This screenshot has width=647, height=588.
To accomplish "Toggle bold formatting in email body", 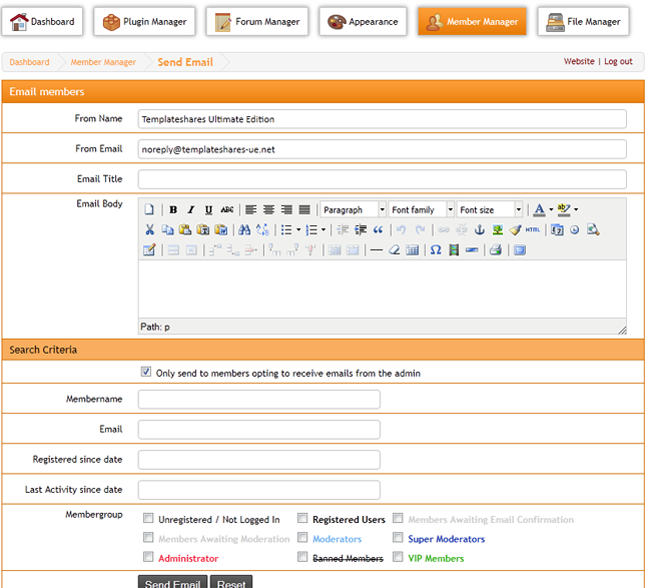I will [173, 210].
